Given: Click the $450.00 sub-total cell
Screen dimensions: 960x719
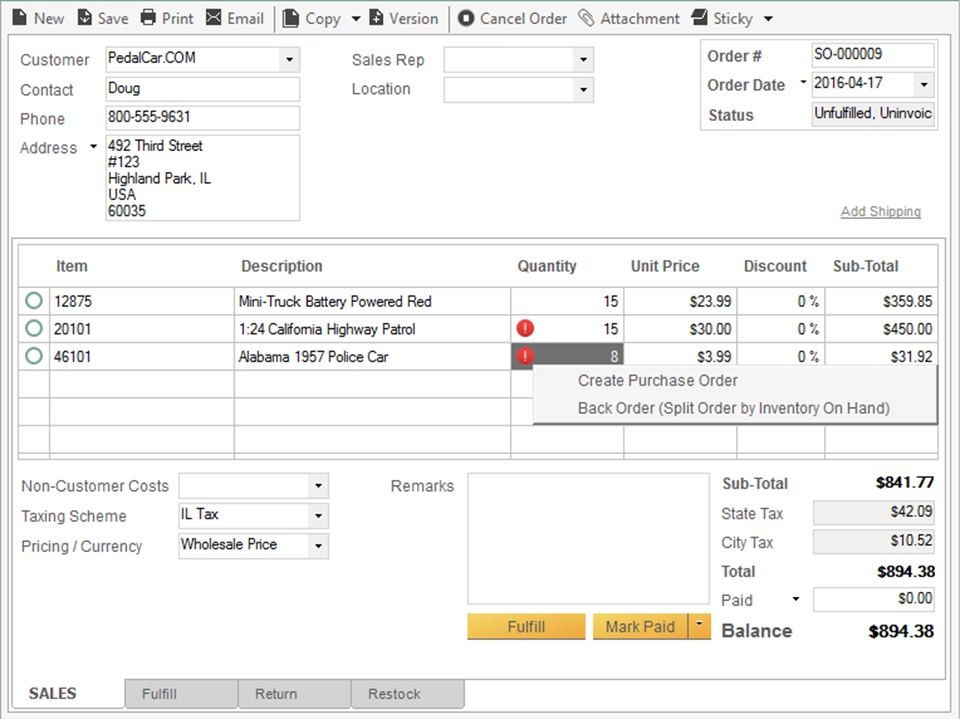Looking at the screenshot, I should (x=881, y=329).
